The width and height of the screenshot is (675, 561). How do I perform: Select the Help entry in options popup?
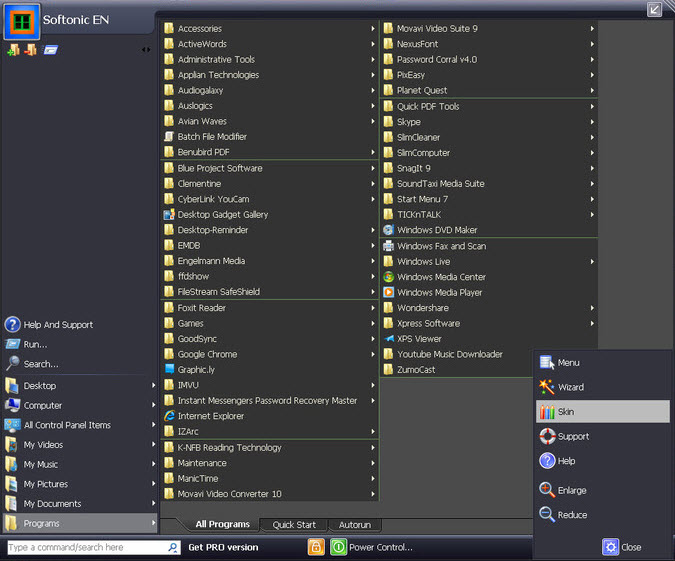coord(603,461)
